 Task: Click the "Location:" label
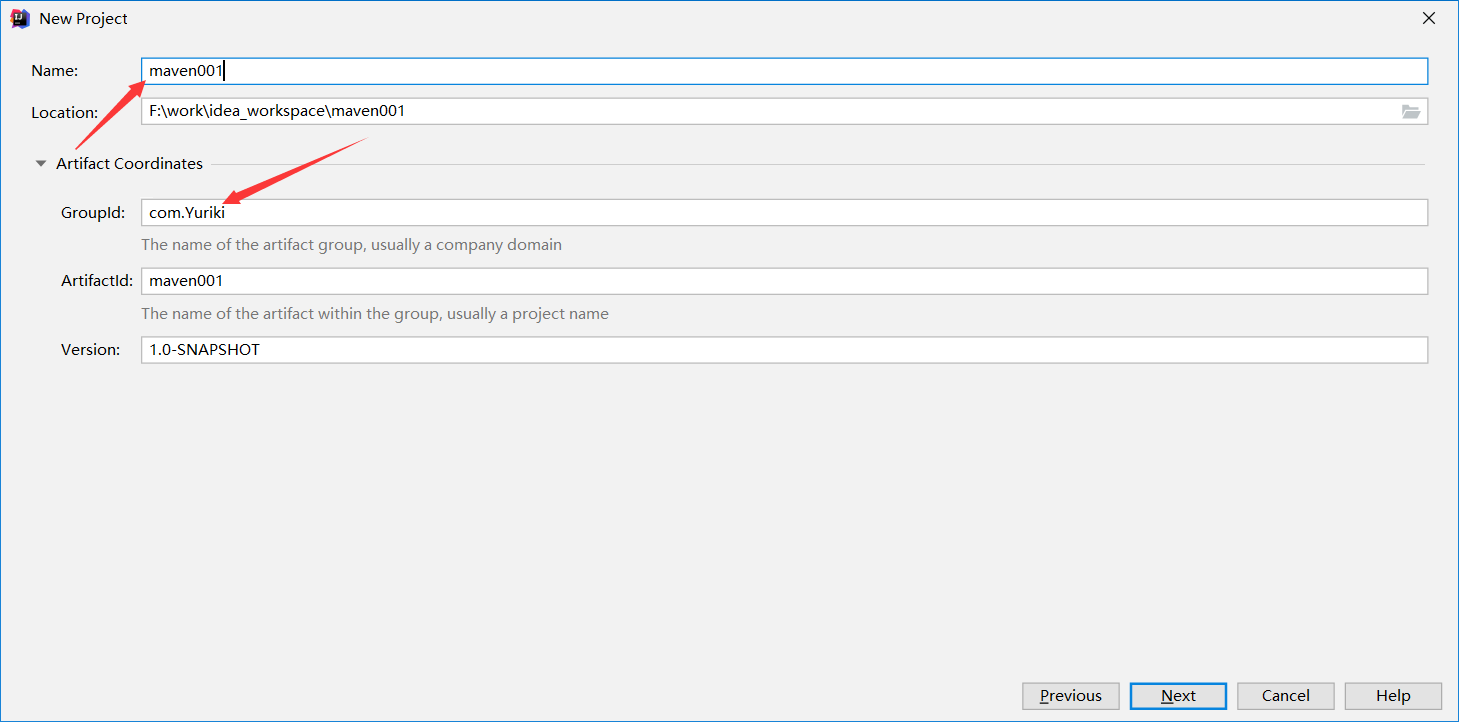pyautogui.click(x=65, y=113)
